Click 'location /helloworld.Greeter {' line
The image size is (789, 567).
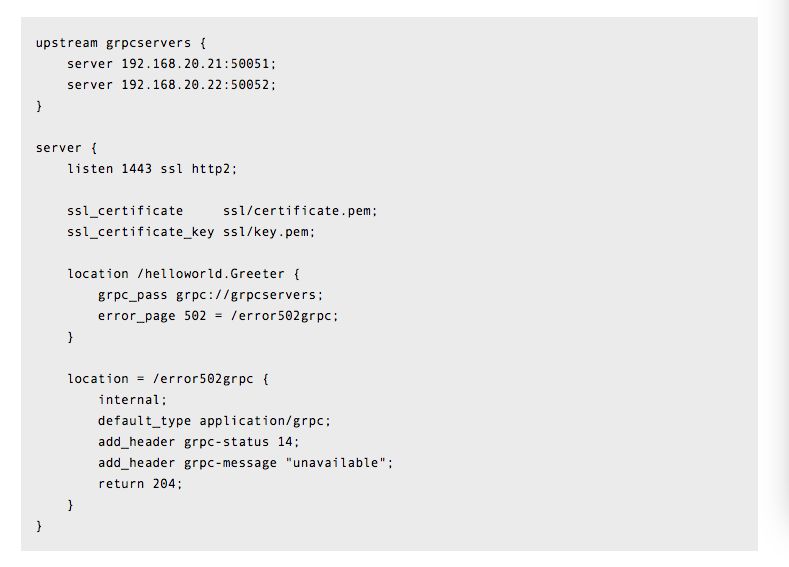(x=183, y=274)
